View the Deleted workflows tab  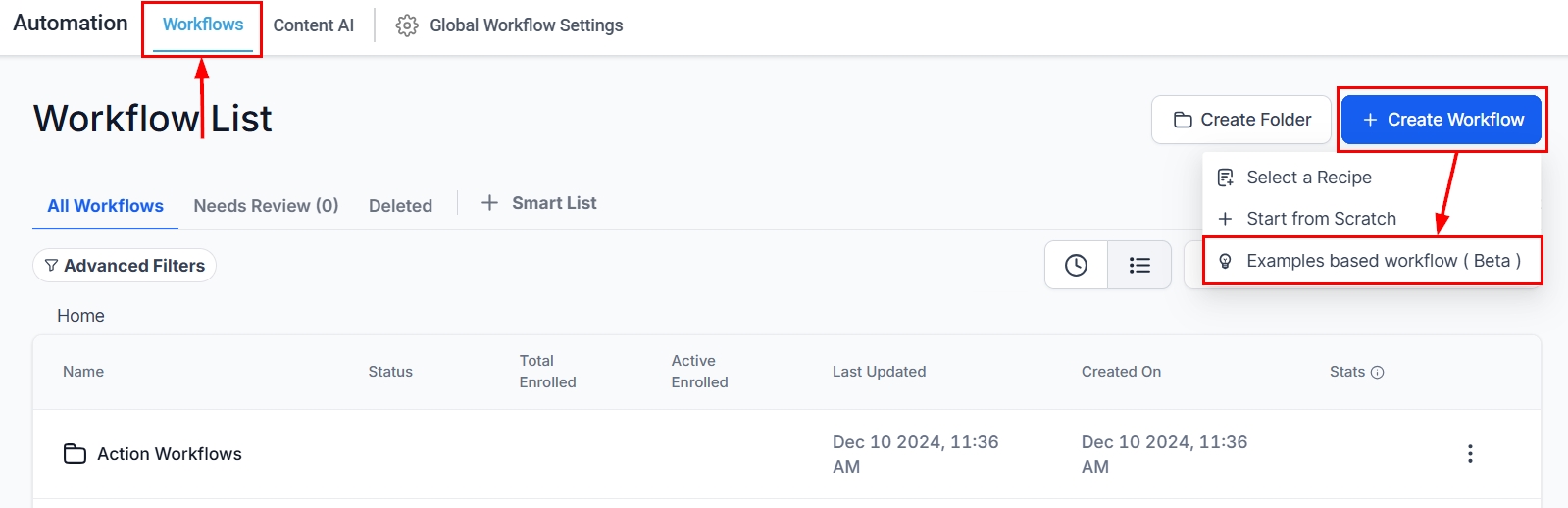point(400,206)
